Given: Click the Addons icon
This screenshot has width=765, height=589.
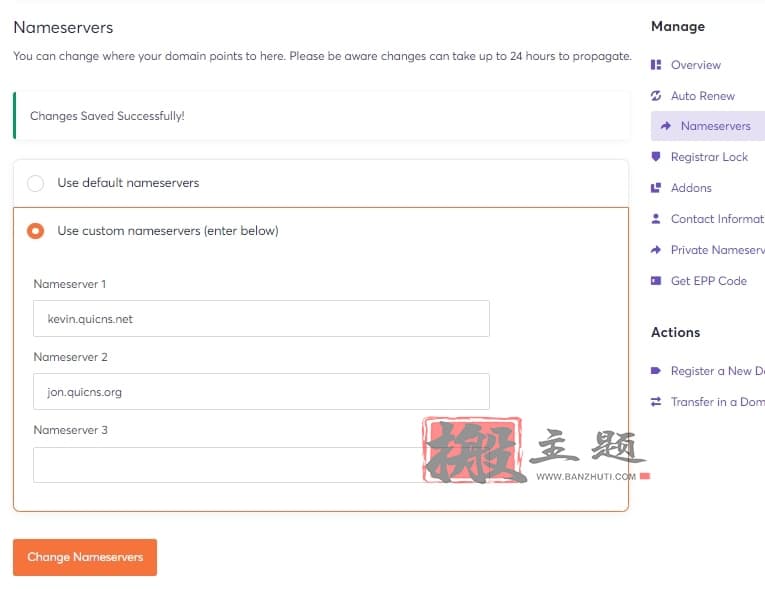Looking at the screenshot, I should tap(656, 188).
